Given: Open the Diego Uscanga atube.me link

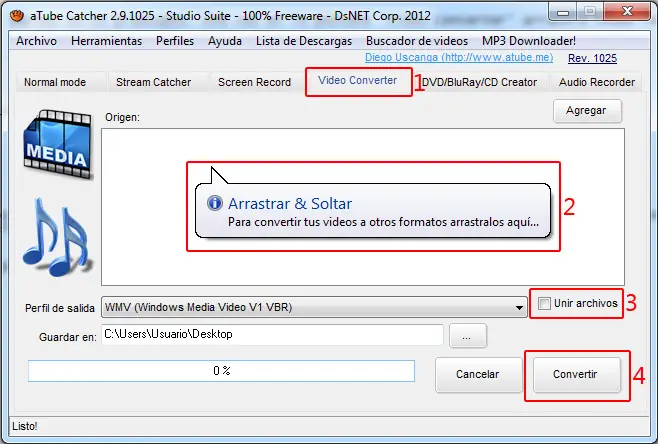Looking at the screenshot, I should (459, 57).
